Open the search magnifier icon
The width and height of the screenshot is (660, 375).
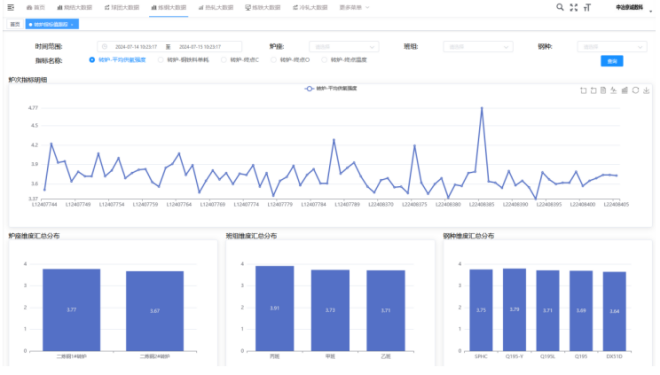(559, 7)
